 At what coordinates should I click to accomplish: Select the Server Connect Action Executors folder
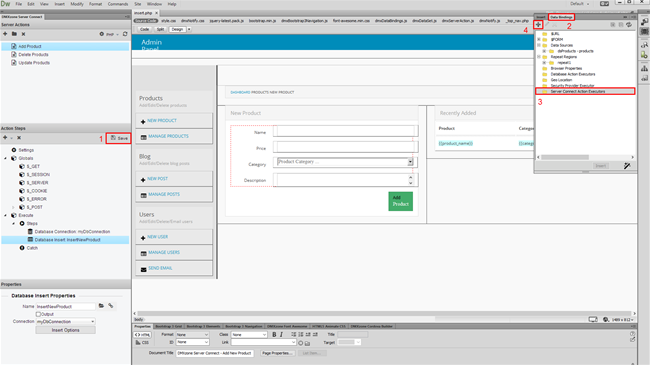[585, 91]
